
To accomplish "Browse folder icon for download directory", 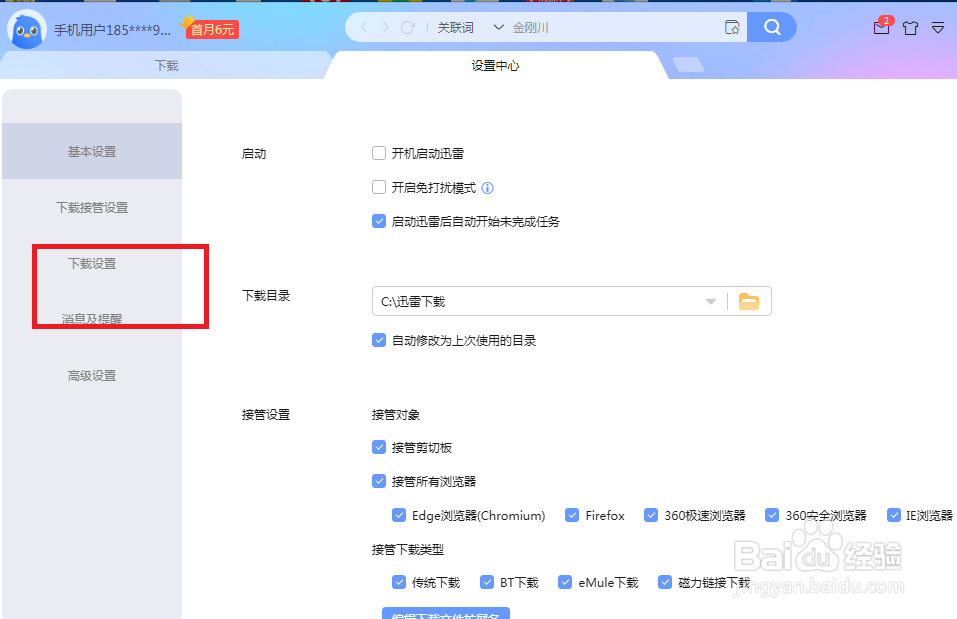I will [x=749, y=301].
